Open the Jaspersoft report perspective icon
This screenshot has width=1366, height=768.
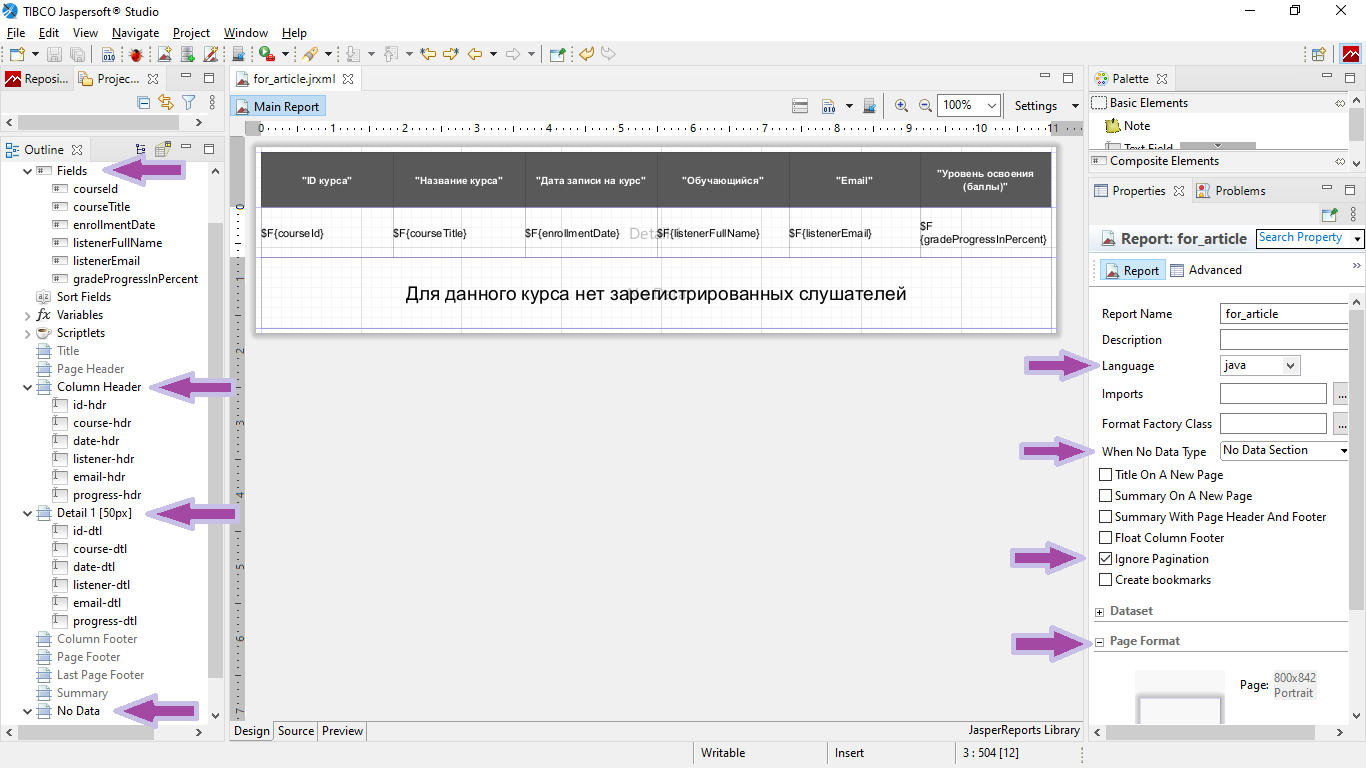tap(1350, 54)
